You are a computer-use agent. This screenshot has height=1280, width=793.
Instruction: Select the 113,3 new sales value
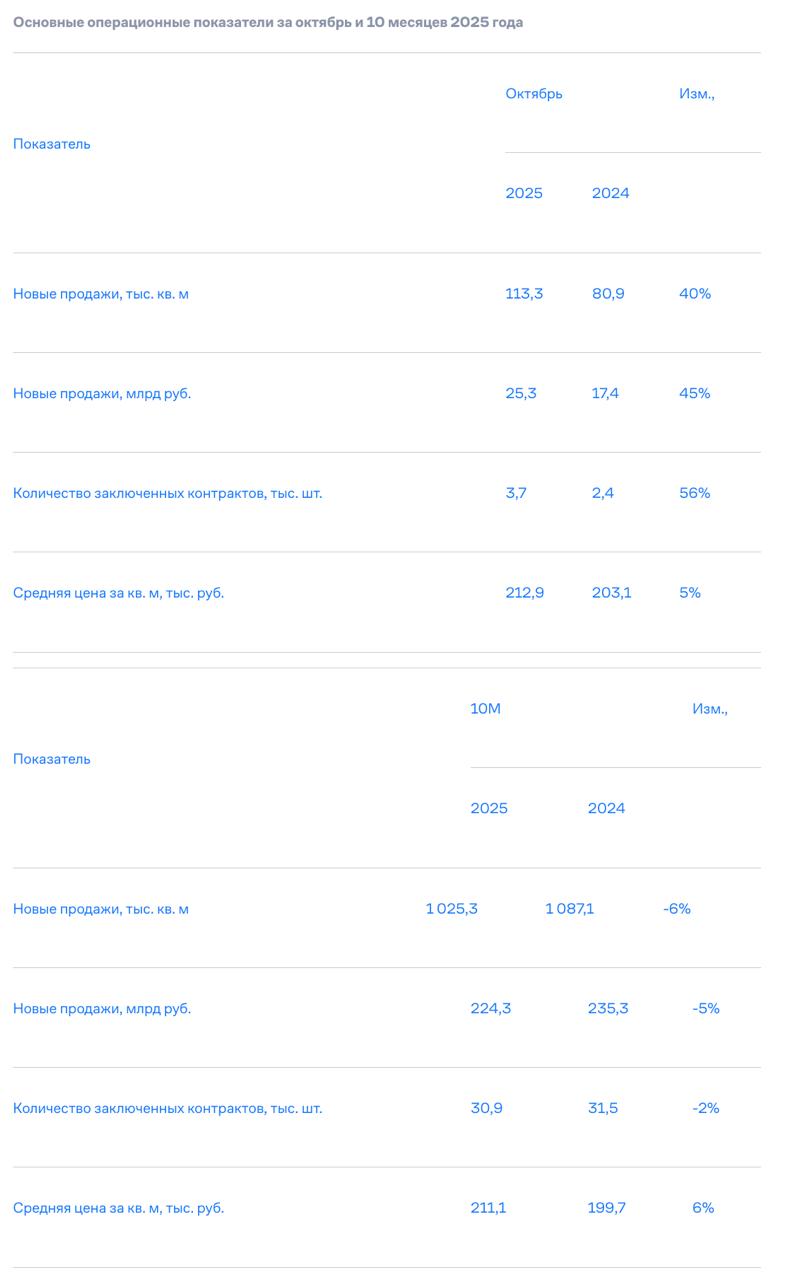click(524, 294)
